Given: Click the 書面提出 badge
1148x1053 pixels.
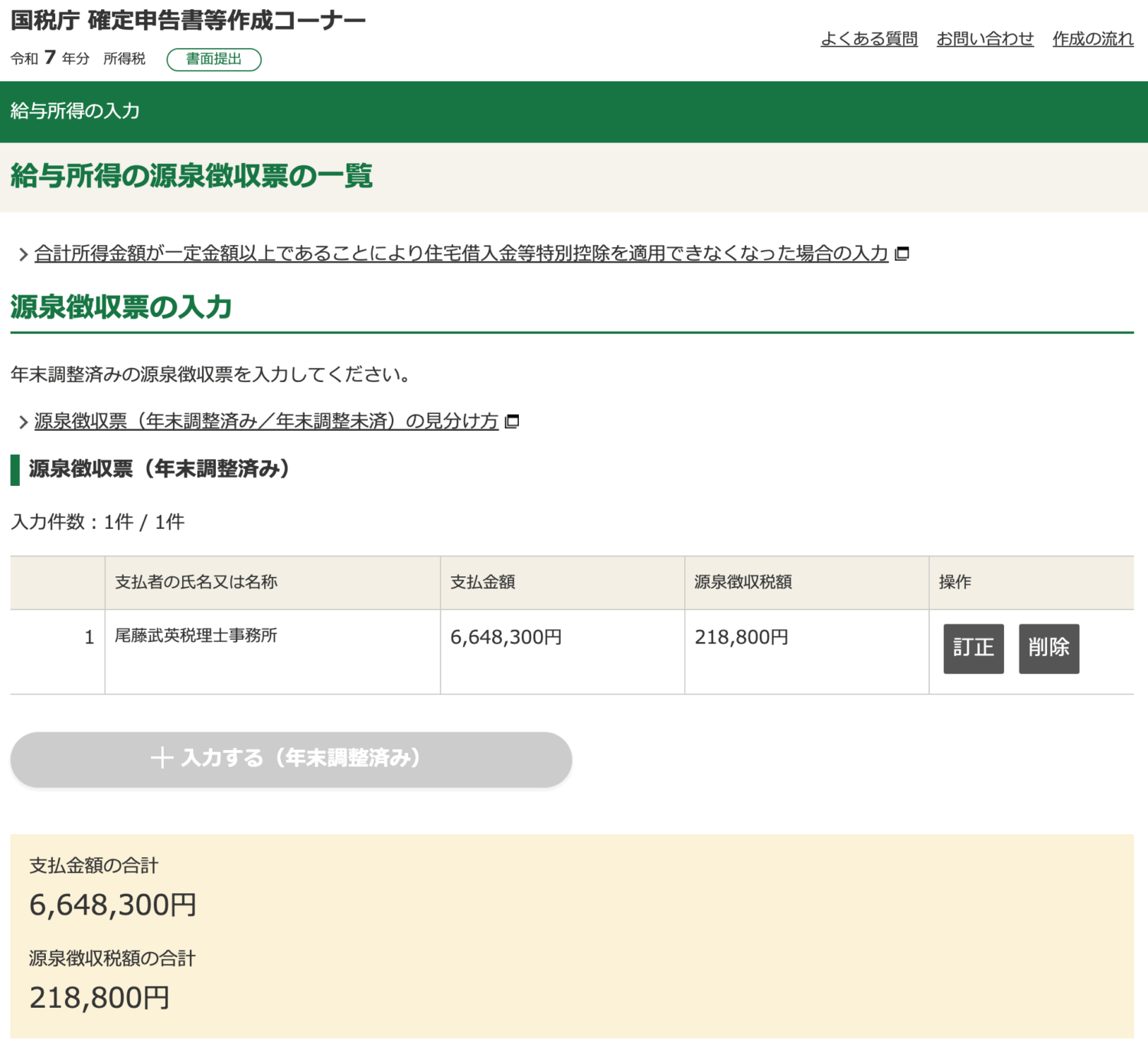Looking at the screenshot, I should (214, 59).
